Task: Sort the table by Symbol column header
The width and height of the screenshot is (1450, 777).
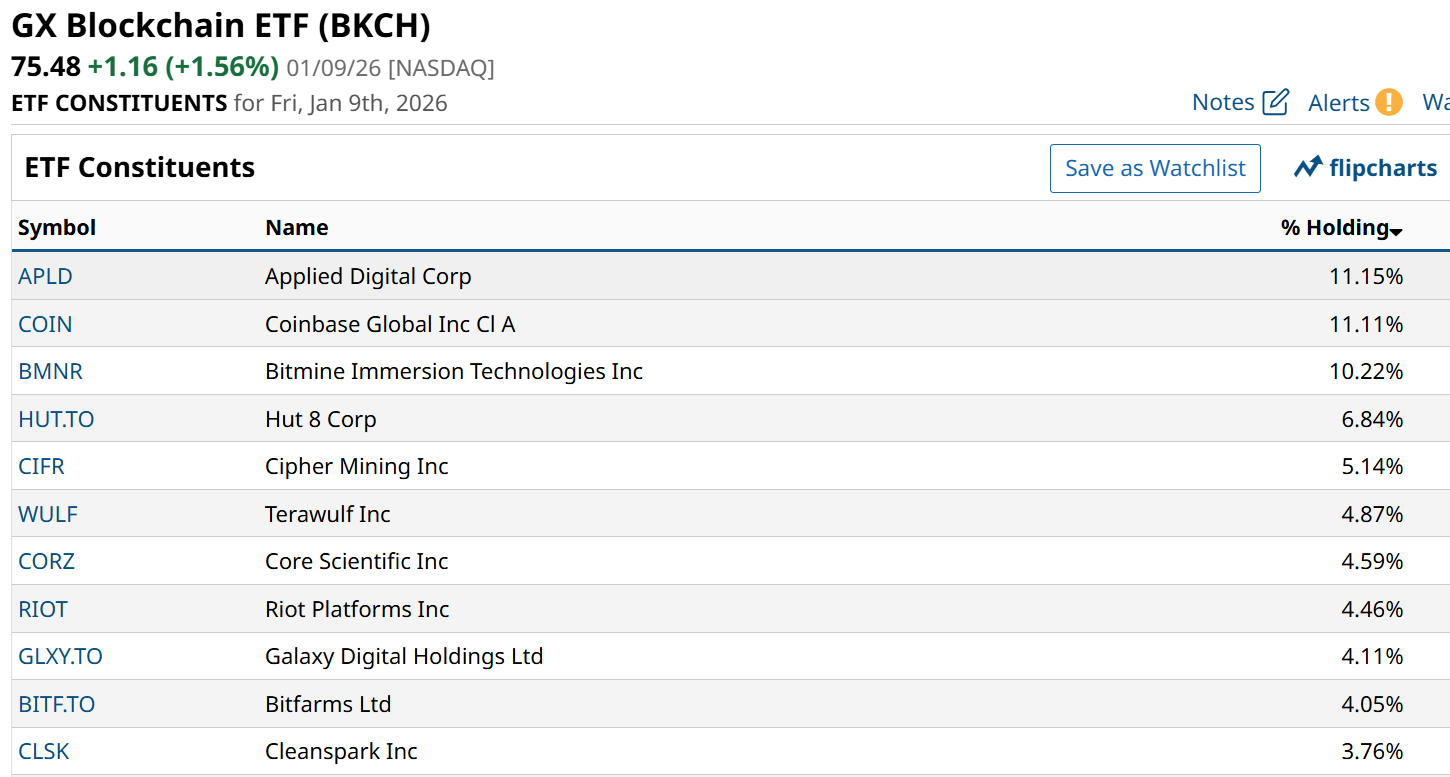Action: click(x=57, y=228)
